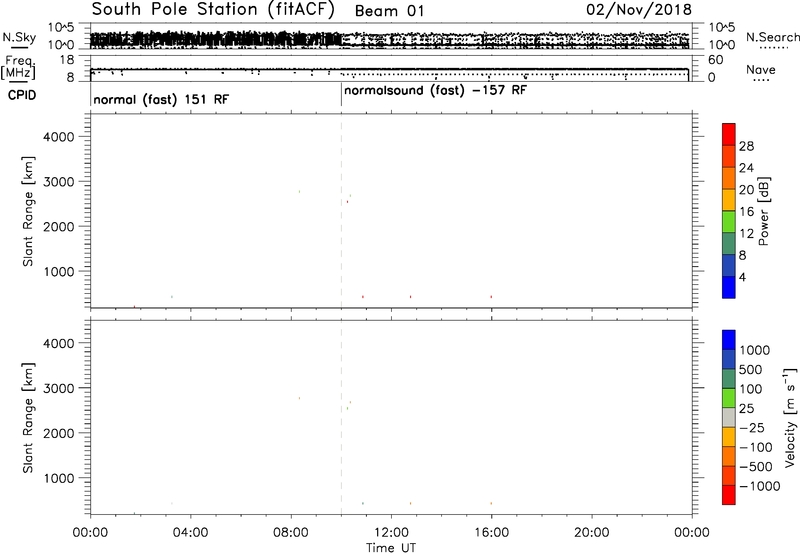Click the date "02/Nov/2018"
Screen dimensions: 800x554
point(639,10)
